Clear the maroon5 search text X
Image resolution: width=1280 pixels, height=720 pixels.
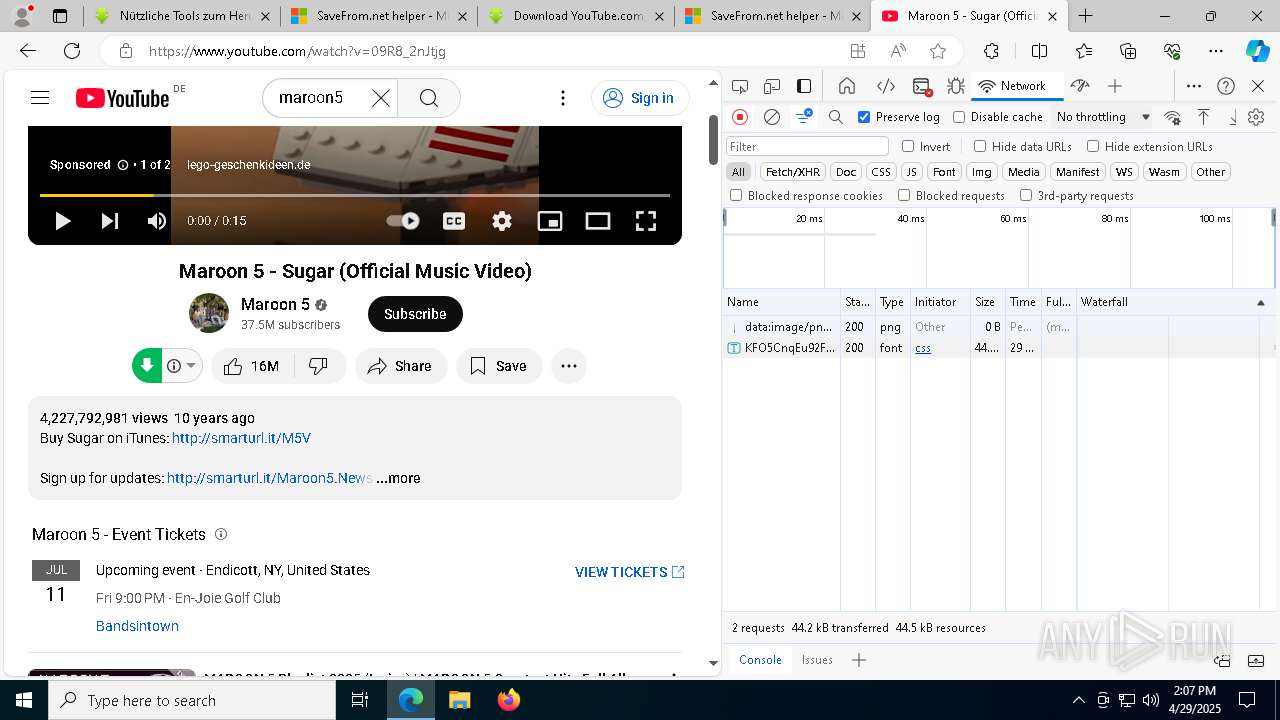[x=381, y=97]
